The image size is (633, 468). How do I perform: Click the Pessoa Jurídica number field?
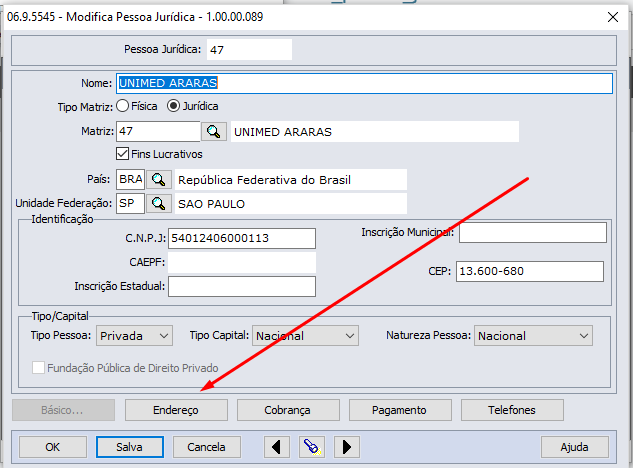pos(249,49)
